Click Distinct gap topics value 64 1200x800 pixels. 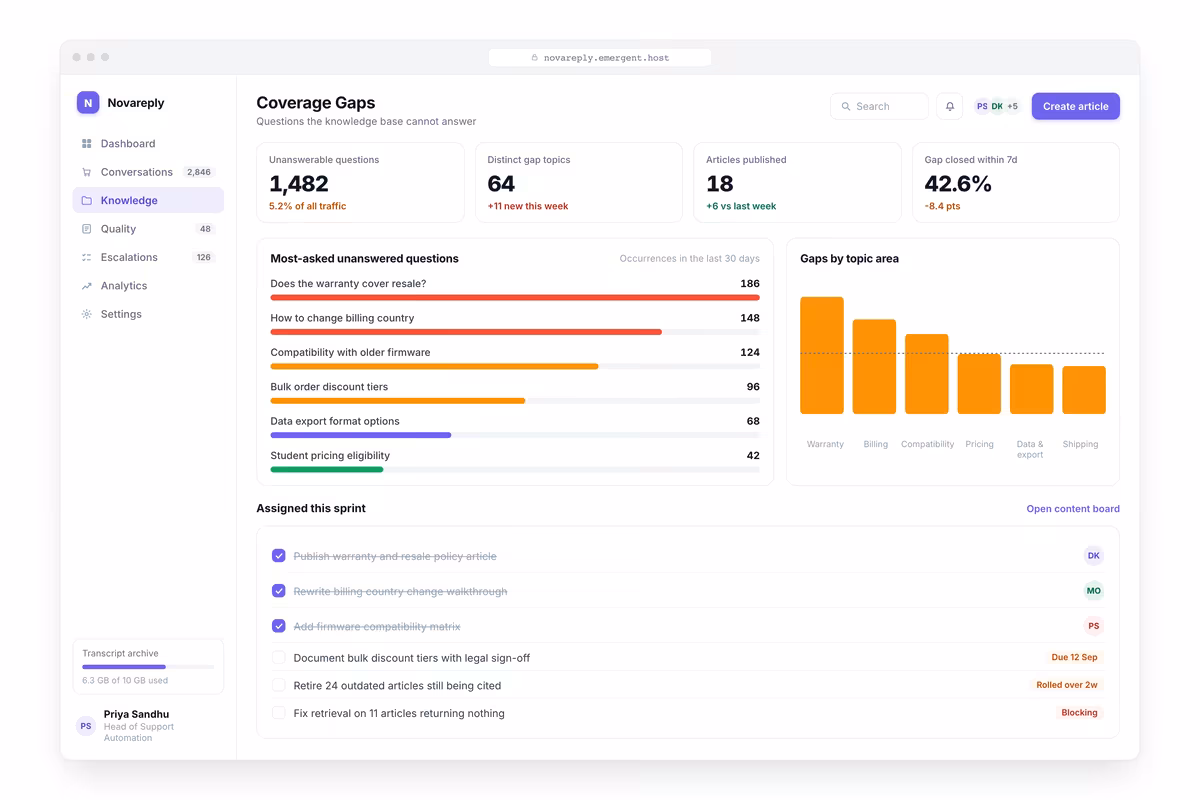(501, 184)
